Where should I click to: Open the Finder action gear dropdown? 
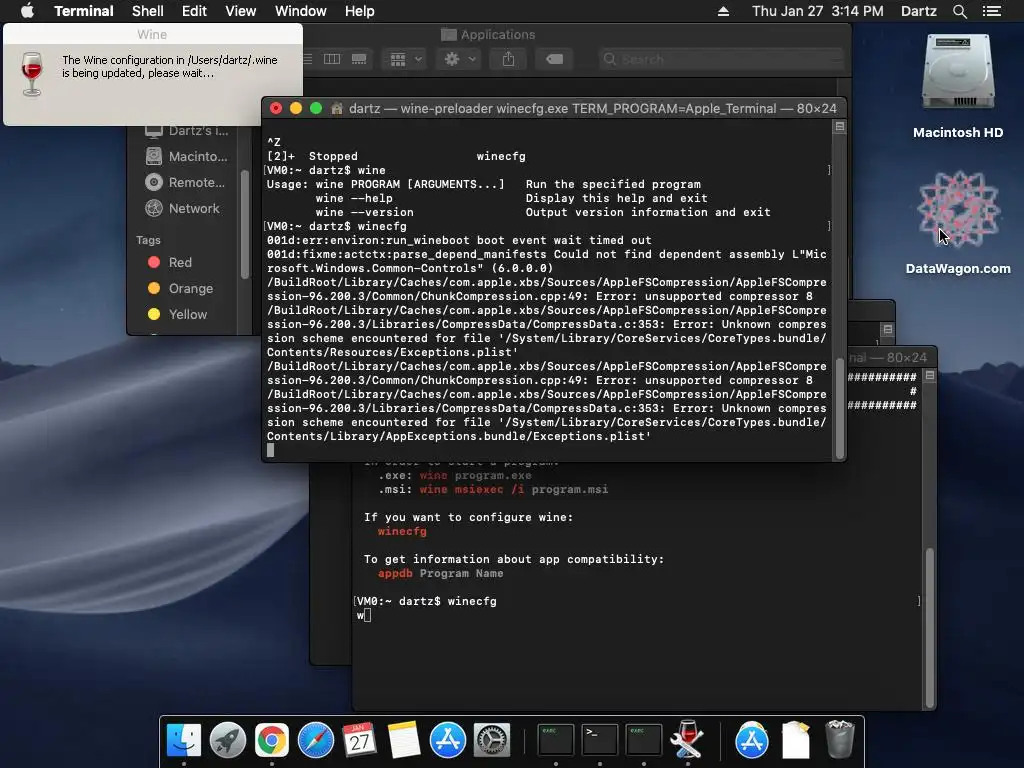pyautogui.click(x=459, y=59)
